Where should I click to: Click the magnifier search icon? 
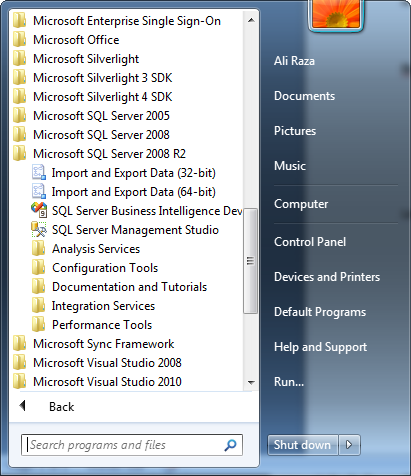tap(230, 445)
